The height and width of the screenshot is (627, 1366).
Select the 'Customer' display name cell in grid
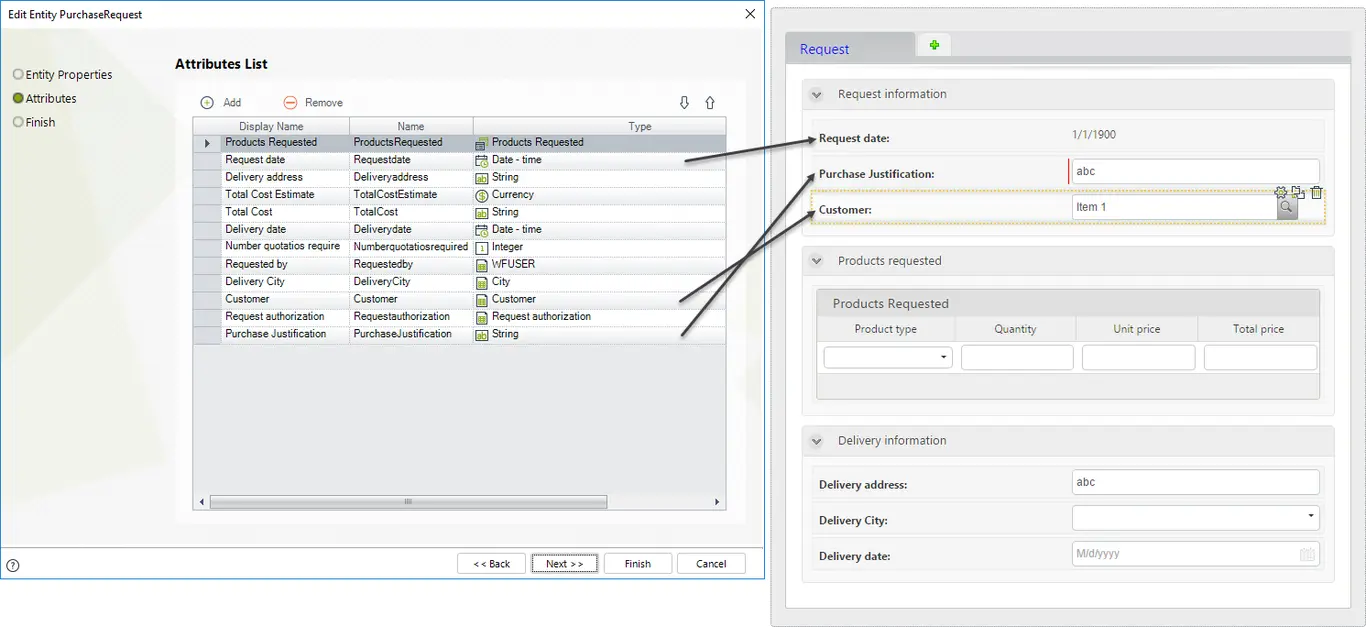point(285,299)
